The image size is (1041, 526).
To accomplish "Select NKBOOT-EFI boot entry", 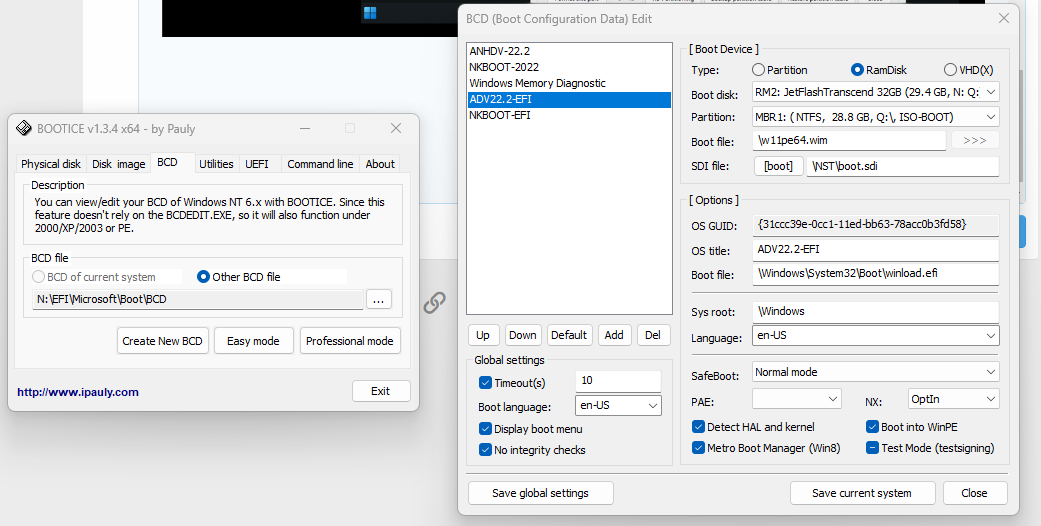I will (x=569, y=115).
